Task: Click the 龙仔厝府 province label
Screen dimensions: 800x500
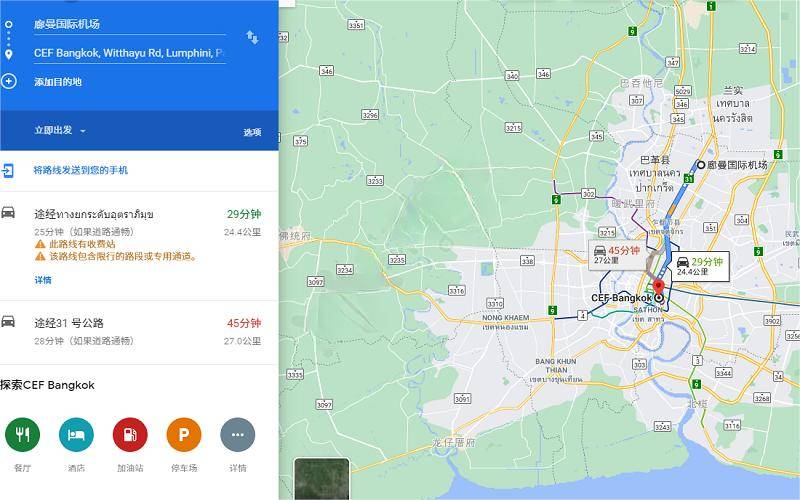Action: coord(454,442)
